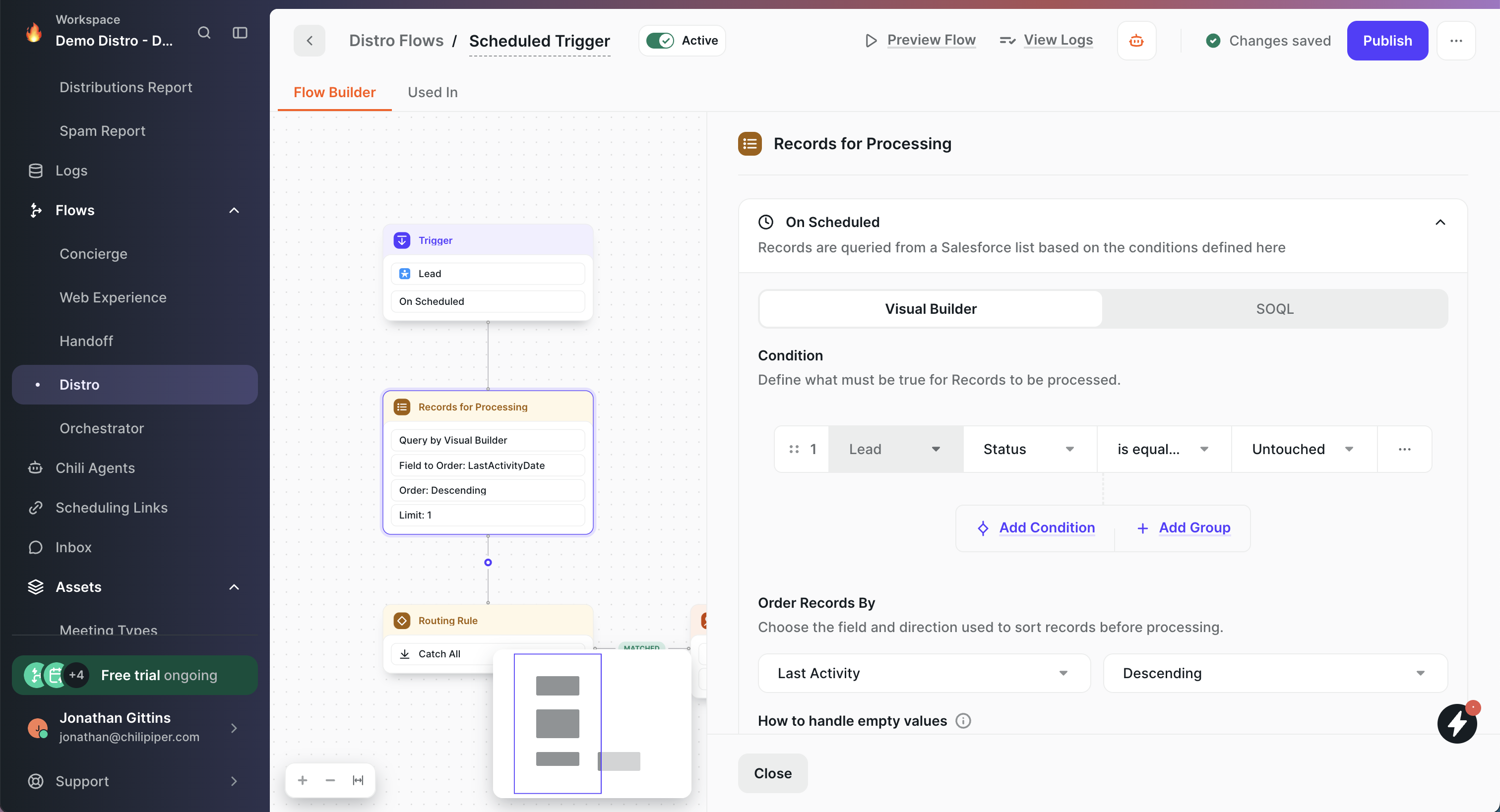Switch to the Used In tab
Screen dimensions: 1500x812
(x=432, y=92)
